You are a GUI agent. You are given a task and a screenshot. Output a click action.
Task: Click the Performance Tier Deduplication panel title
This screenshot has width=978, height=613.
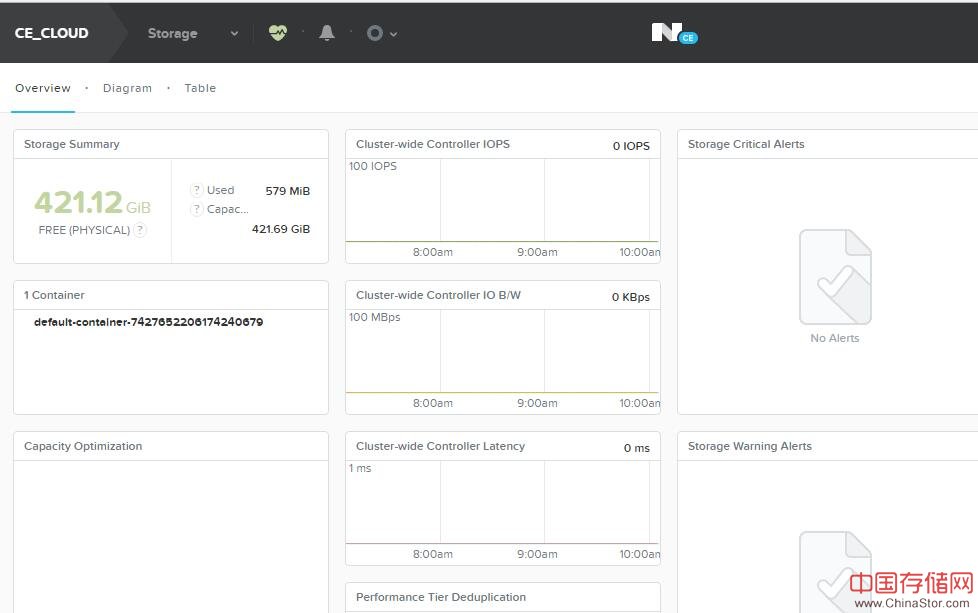tap(441, 597)
